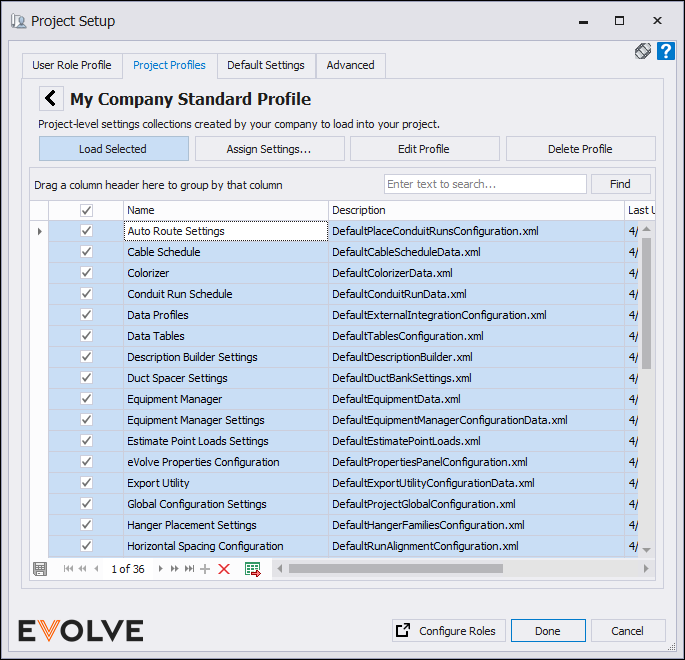Uncheck the Conduit Run Schedule checkbox
Screen dimensions: 685x660
86,294
